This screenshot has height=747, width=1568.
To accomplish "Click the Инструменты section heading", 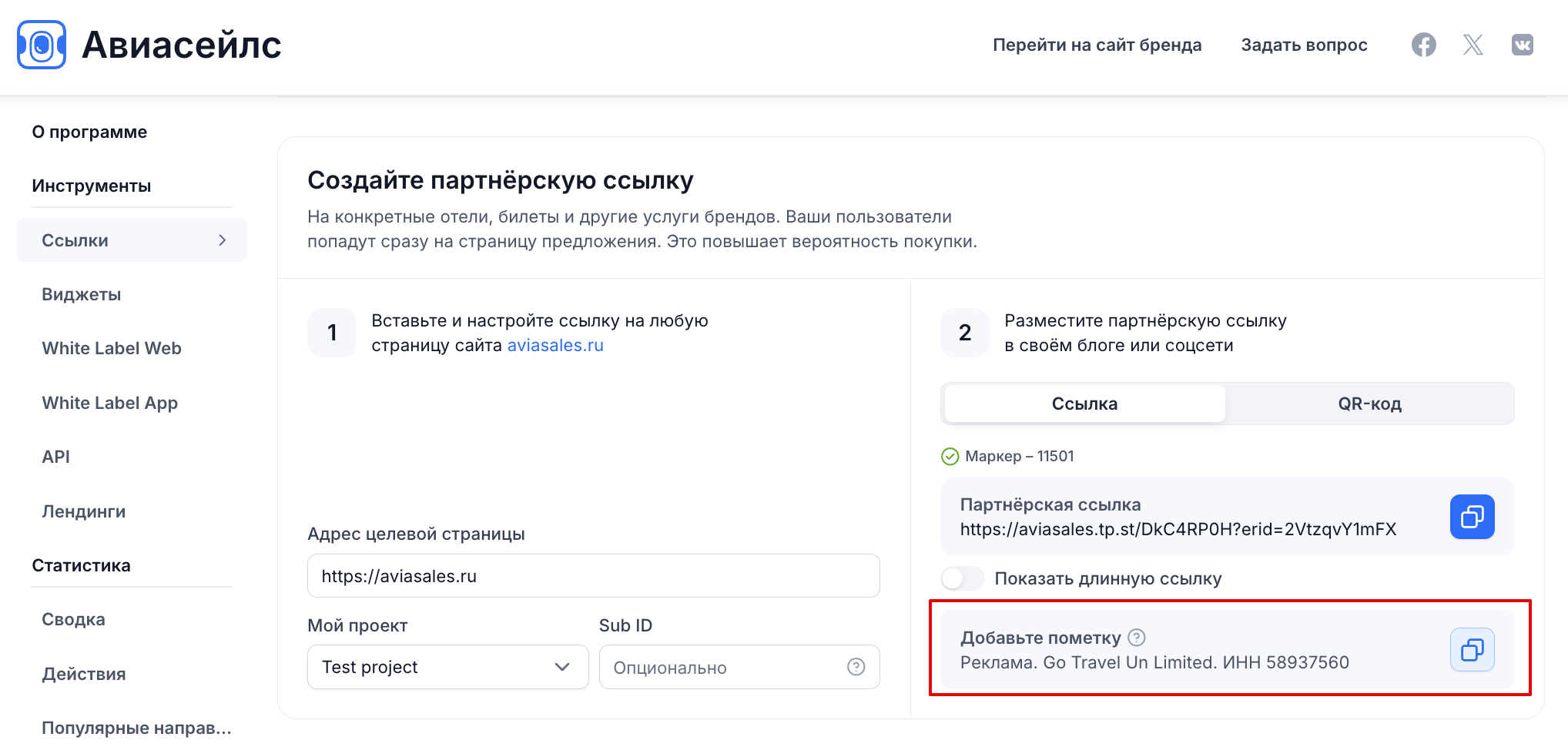I will [x=91, y=186].
